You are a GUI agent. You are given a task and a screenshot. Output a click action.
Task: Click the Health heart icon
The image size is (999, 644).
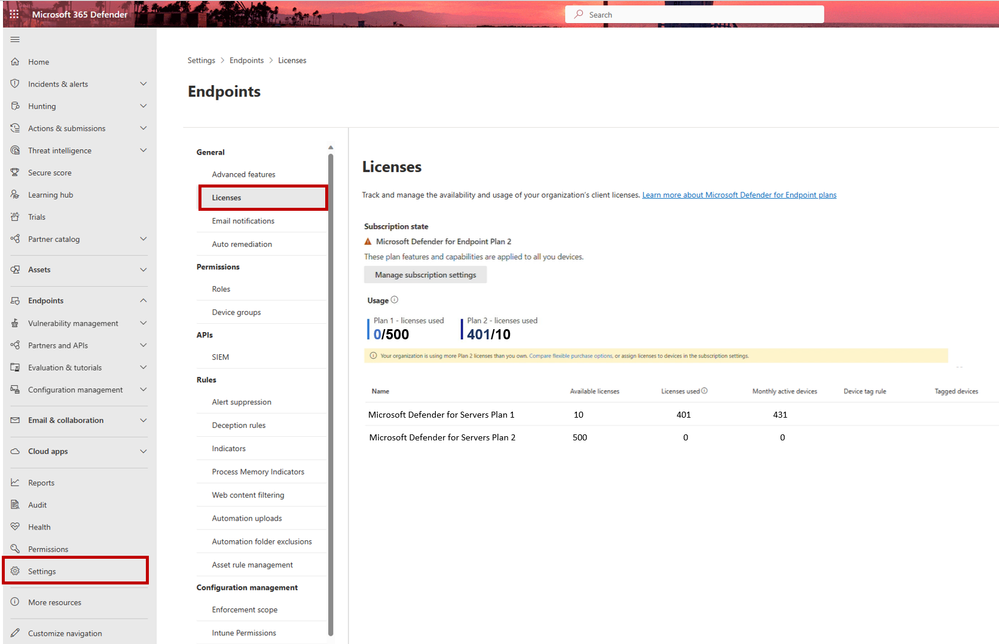15,527
